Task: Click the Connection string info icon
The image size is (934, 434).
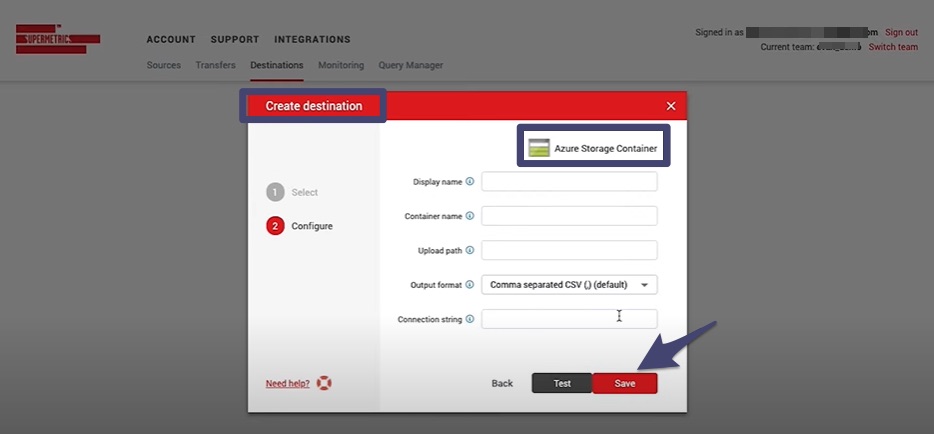Action: click(x=469, y=319)
